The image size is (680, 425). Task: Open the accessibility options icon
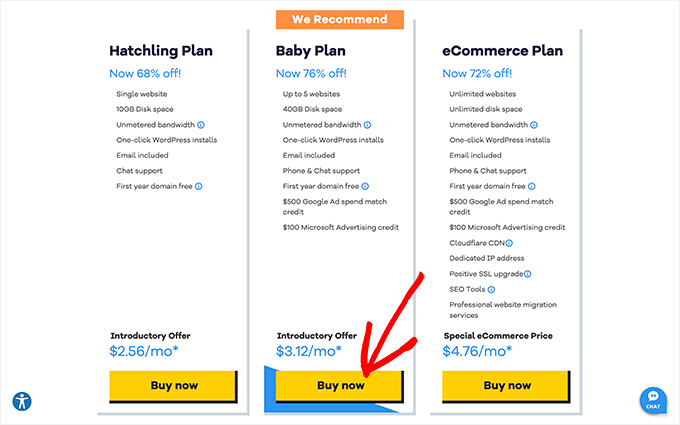point(22,401)
